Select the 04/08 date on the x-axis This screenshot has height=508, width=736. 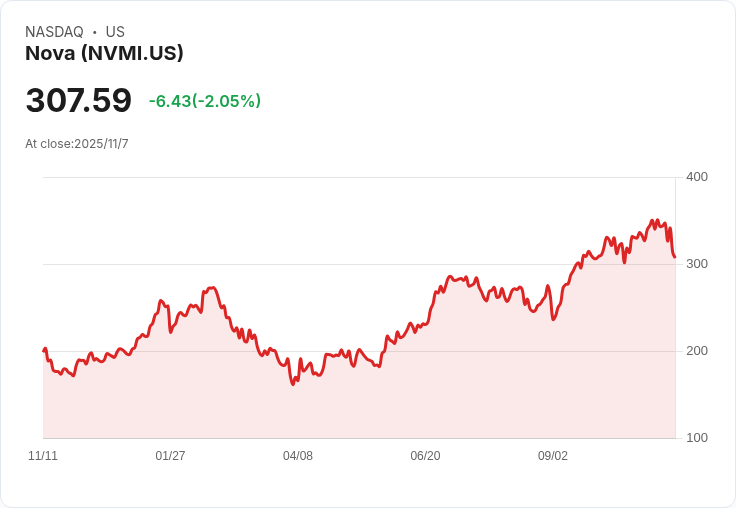(298, 456)
